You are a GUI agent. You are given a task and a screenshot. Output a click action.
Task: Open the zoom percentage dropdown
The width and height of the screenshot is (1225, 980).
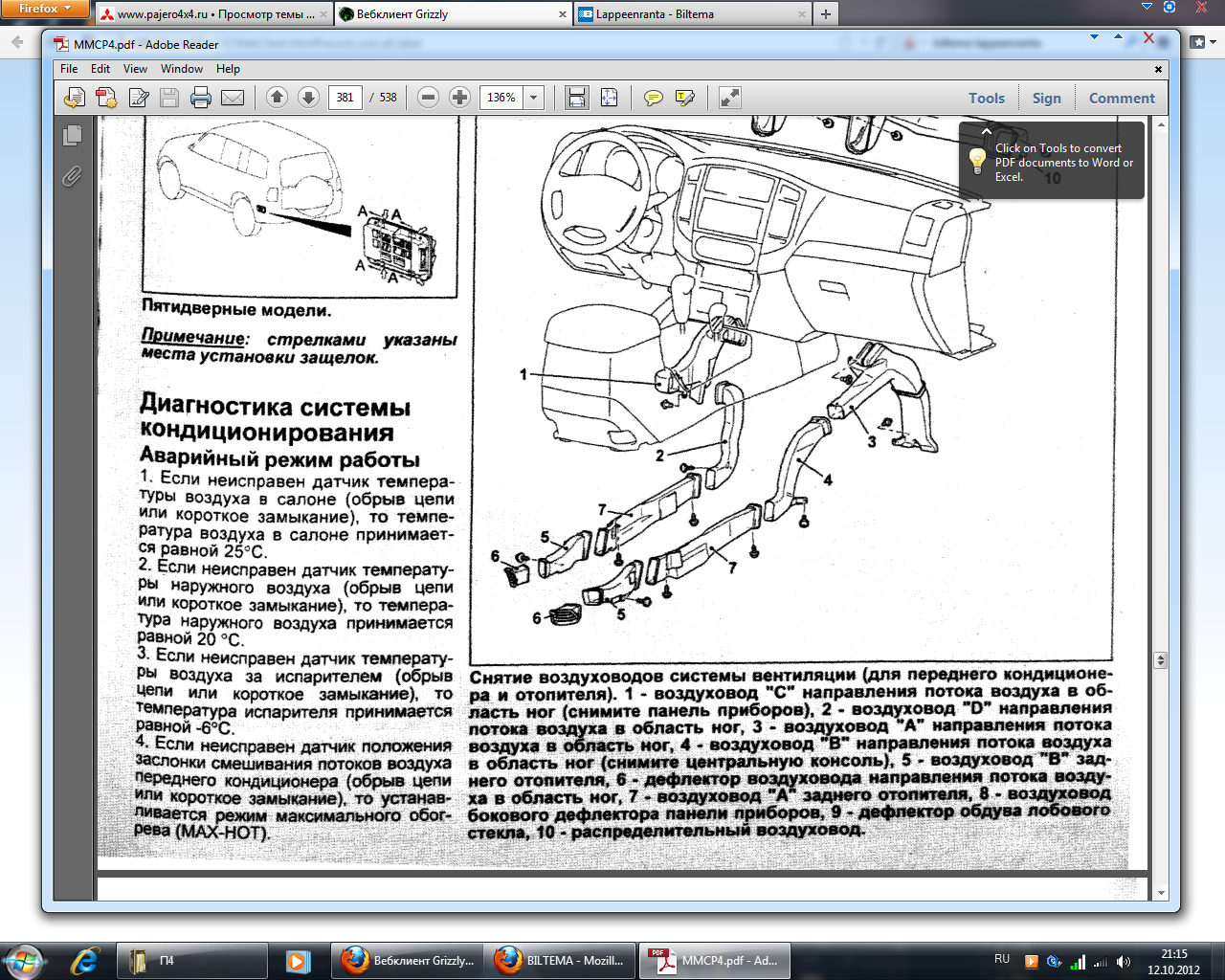534,98
